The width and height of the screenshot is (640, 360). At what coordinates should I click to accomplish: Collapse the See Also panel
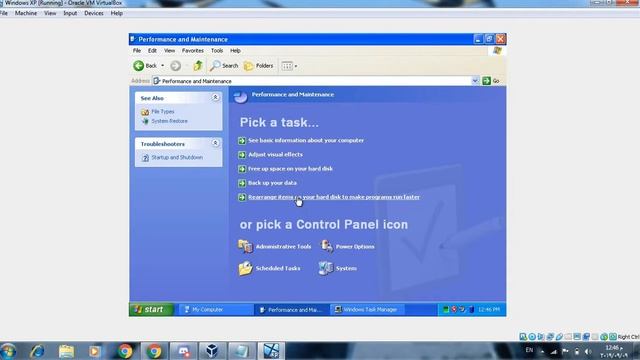tap(215, 98)
